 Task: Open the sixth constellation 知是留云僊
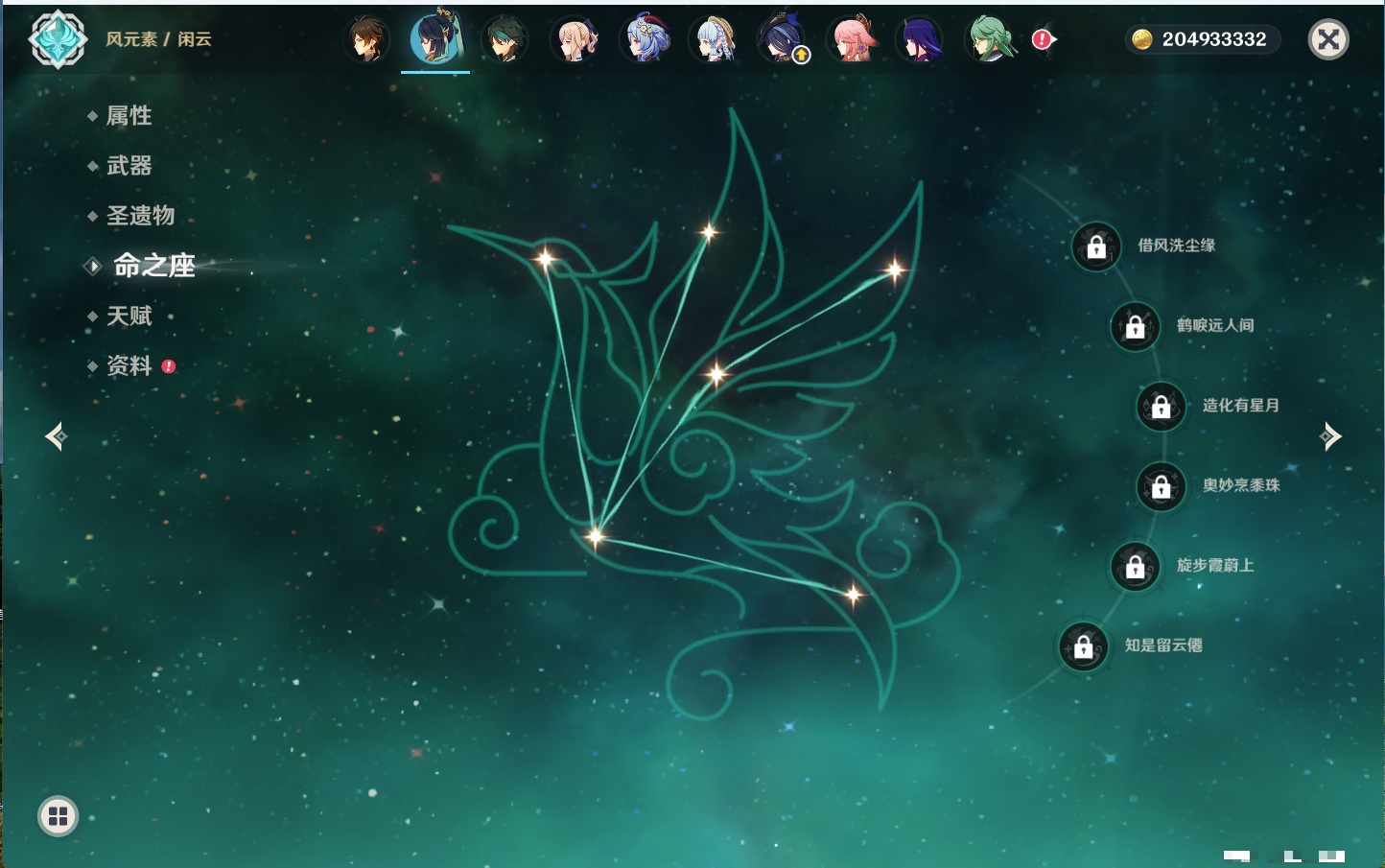1083,646
